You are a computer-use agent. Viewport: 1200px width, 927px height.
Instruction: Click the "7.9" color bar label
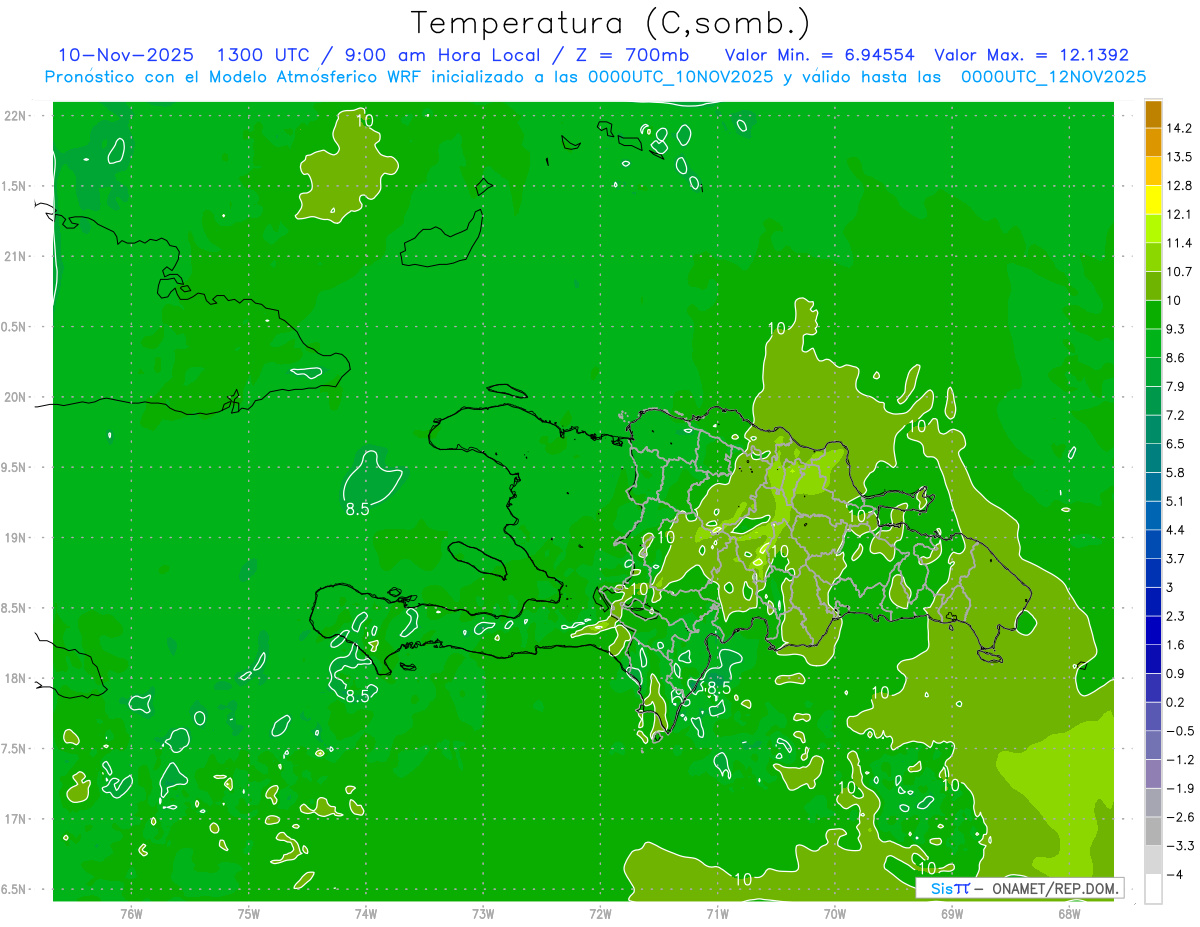click(x=1176, y=386)
